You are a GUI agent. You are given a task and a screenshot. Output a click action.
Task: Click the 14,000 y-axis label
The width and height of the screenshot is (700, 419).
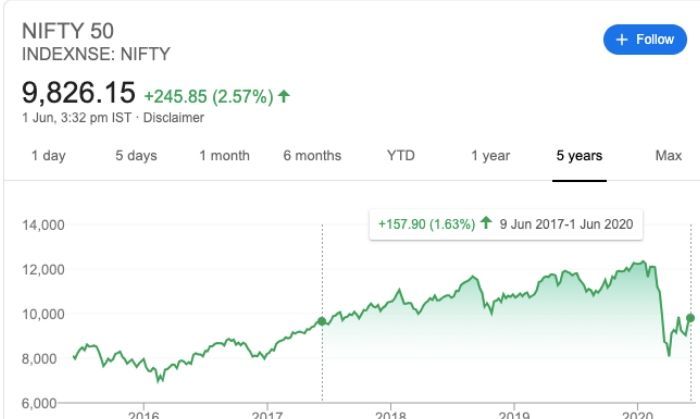[x=43, y=224]
